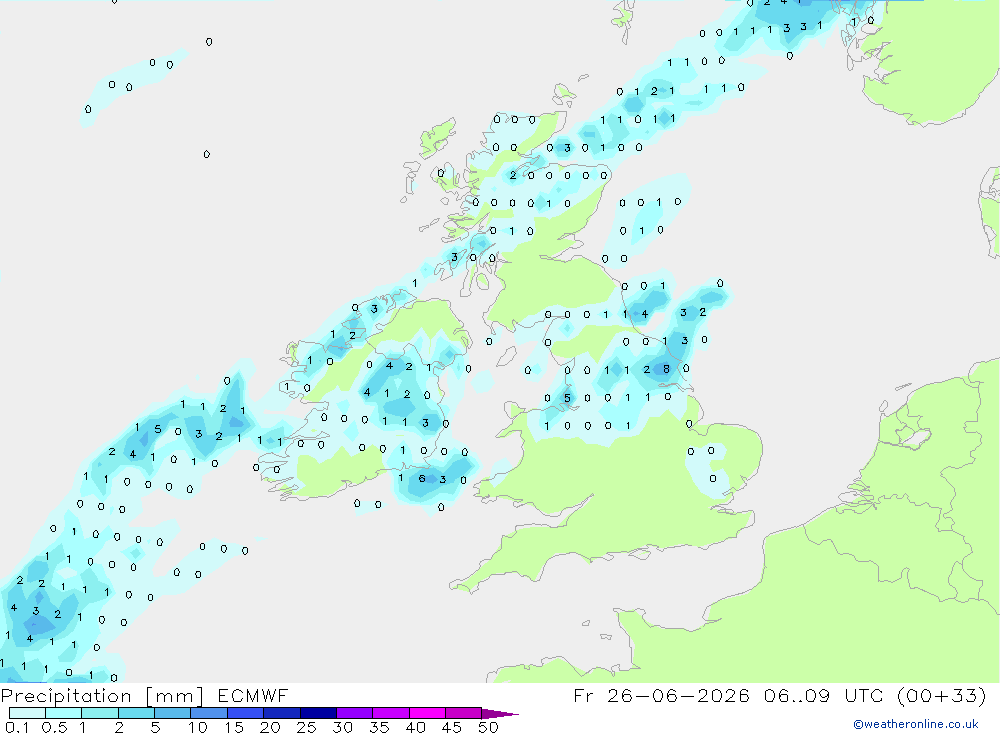Image resolution: width=1000 pixels, height=733 pixels.
Task: Click the legend label "30"
Action: pyautogui.click(x=342, y=727)
